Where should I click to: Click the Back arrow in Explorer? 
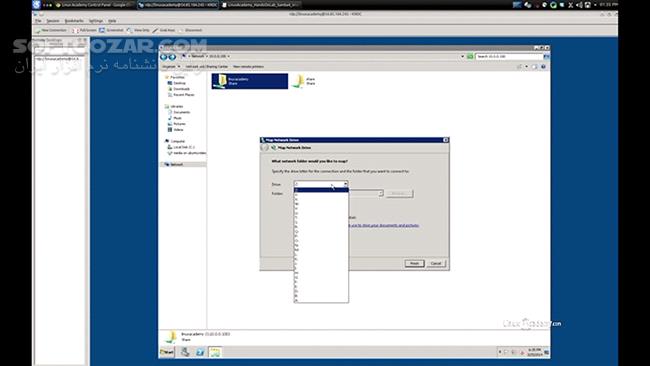[163, 57]
